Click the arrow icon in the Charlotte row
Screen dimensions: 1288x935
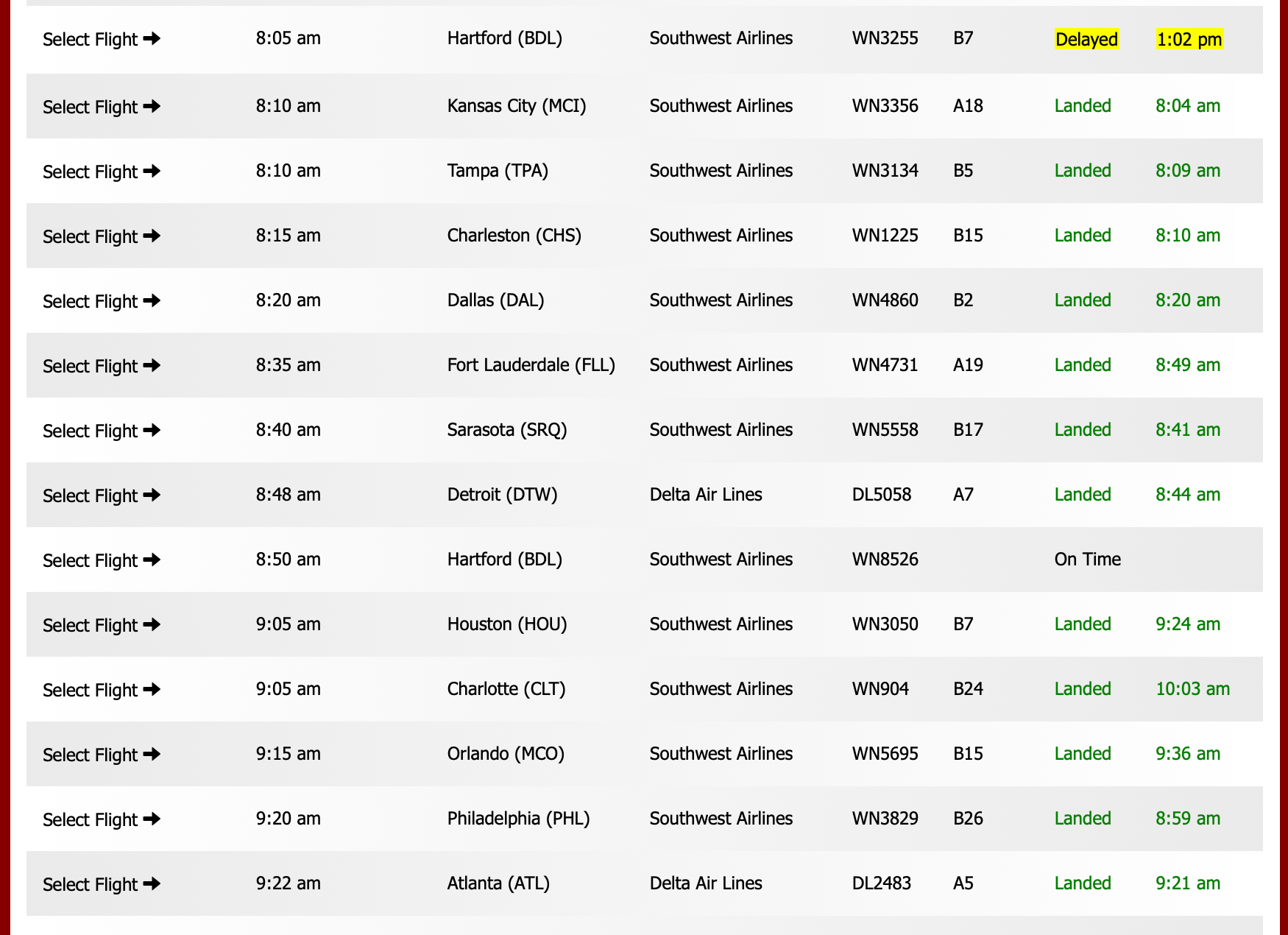point(152,689)
